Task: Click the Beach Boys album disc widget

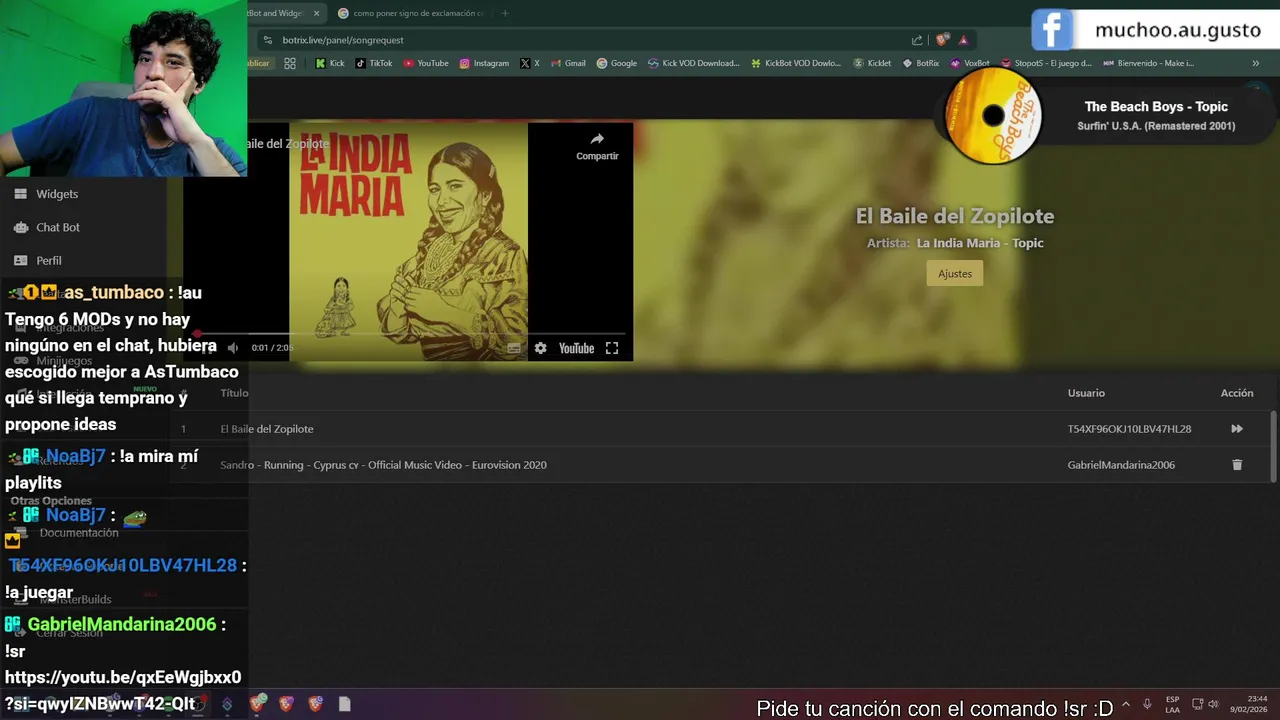Action: pos(992,116)
